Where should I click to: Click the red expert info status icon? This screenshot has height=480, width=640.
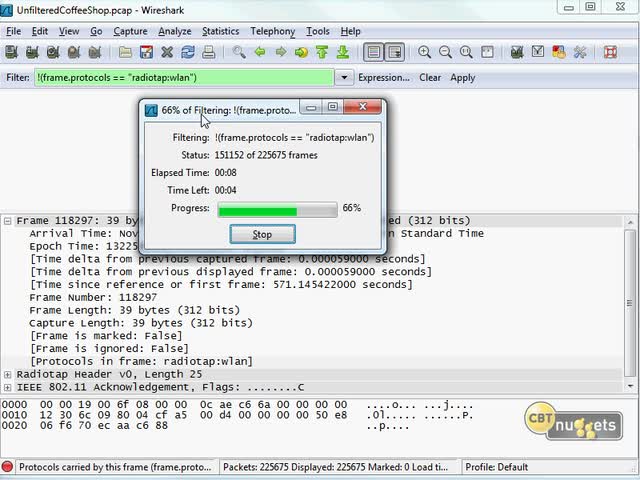(7, 467)
